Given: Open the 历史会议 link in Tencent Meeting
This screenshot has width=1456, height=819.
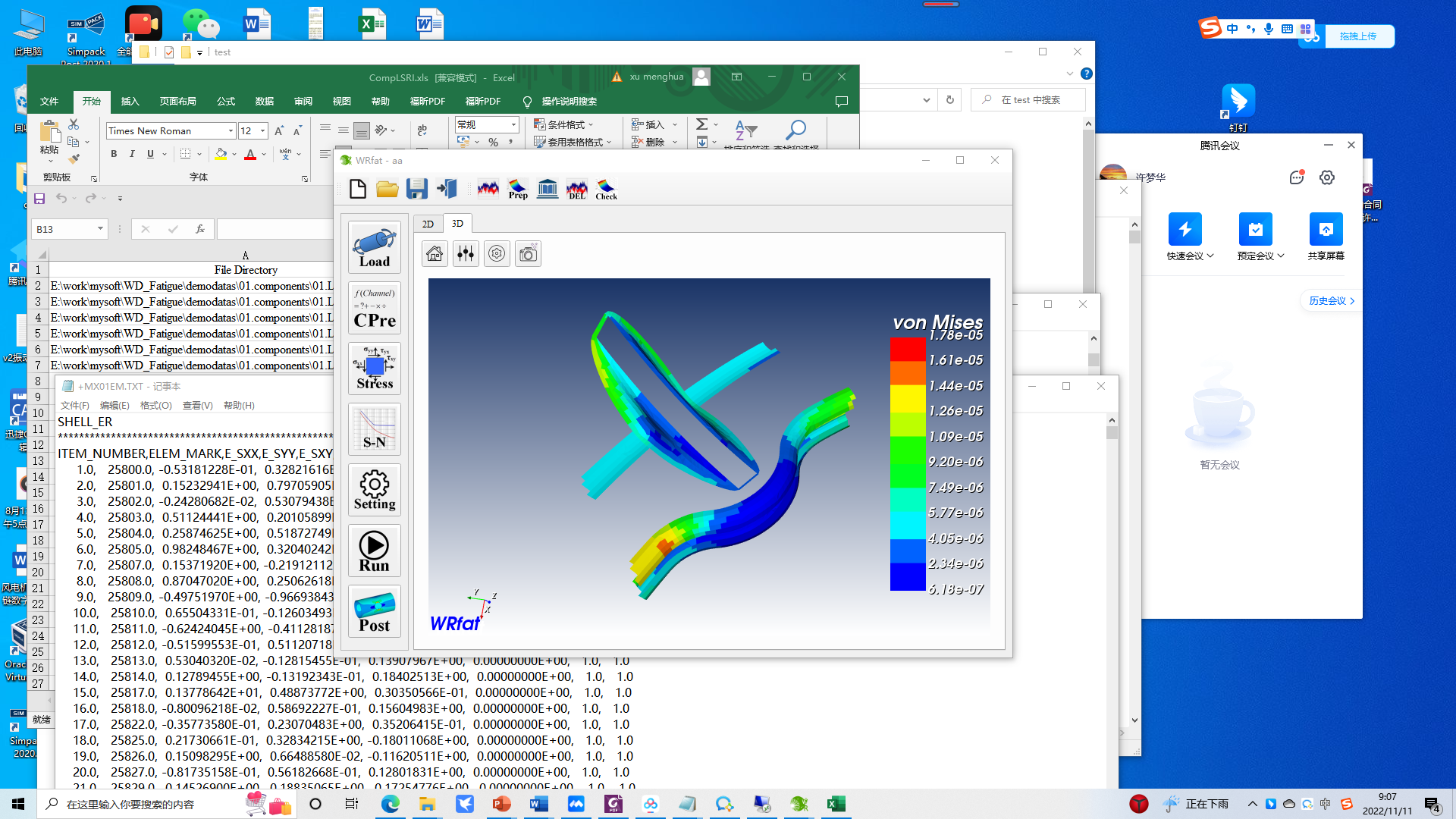Looking at the screenshot, I should point(1331,301).
